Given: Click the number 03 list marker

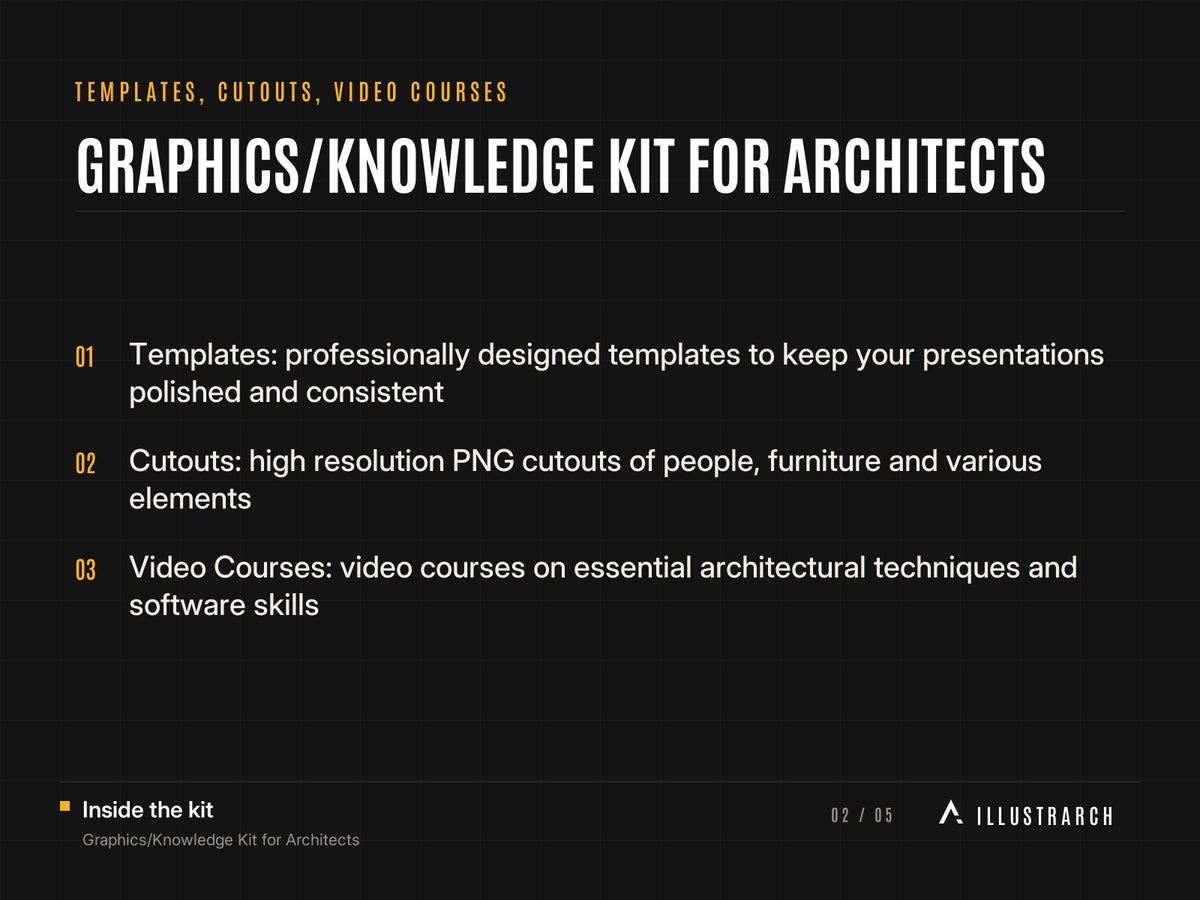Looking at the screenshot, I should tap(85, 571).
